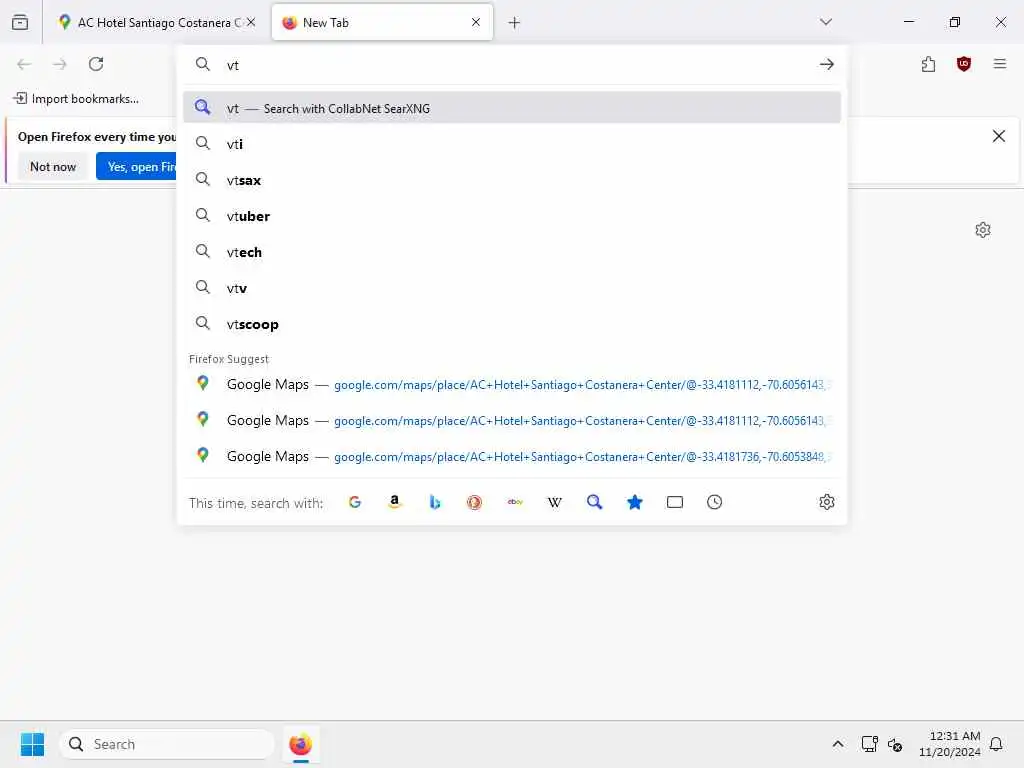
Task: List all tabs dropdown arrow
Action: click(826, 22)
